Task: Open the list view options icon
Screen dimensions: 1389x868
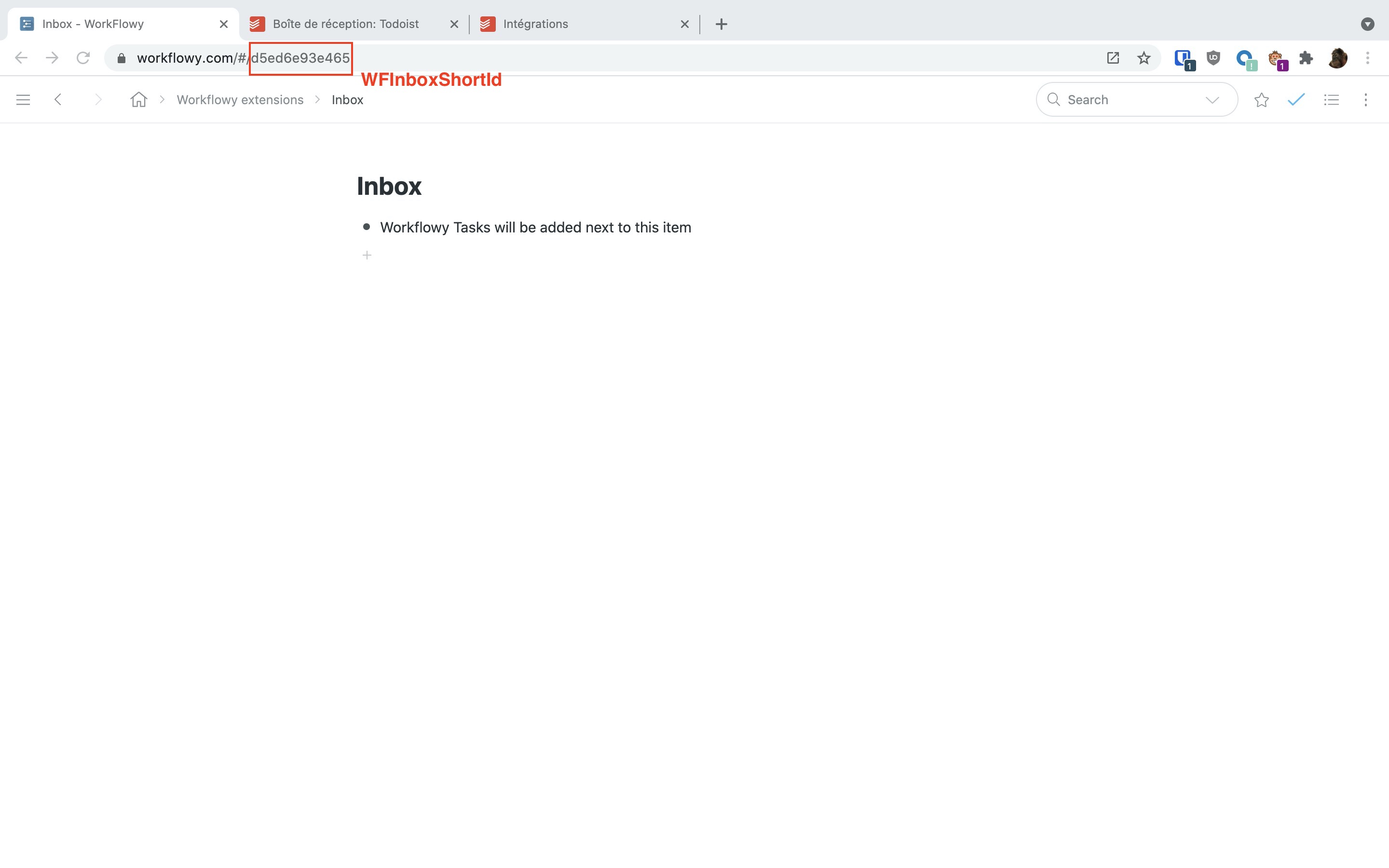Action: pyautogui.click(x=1331, y=100)
